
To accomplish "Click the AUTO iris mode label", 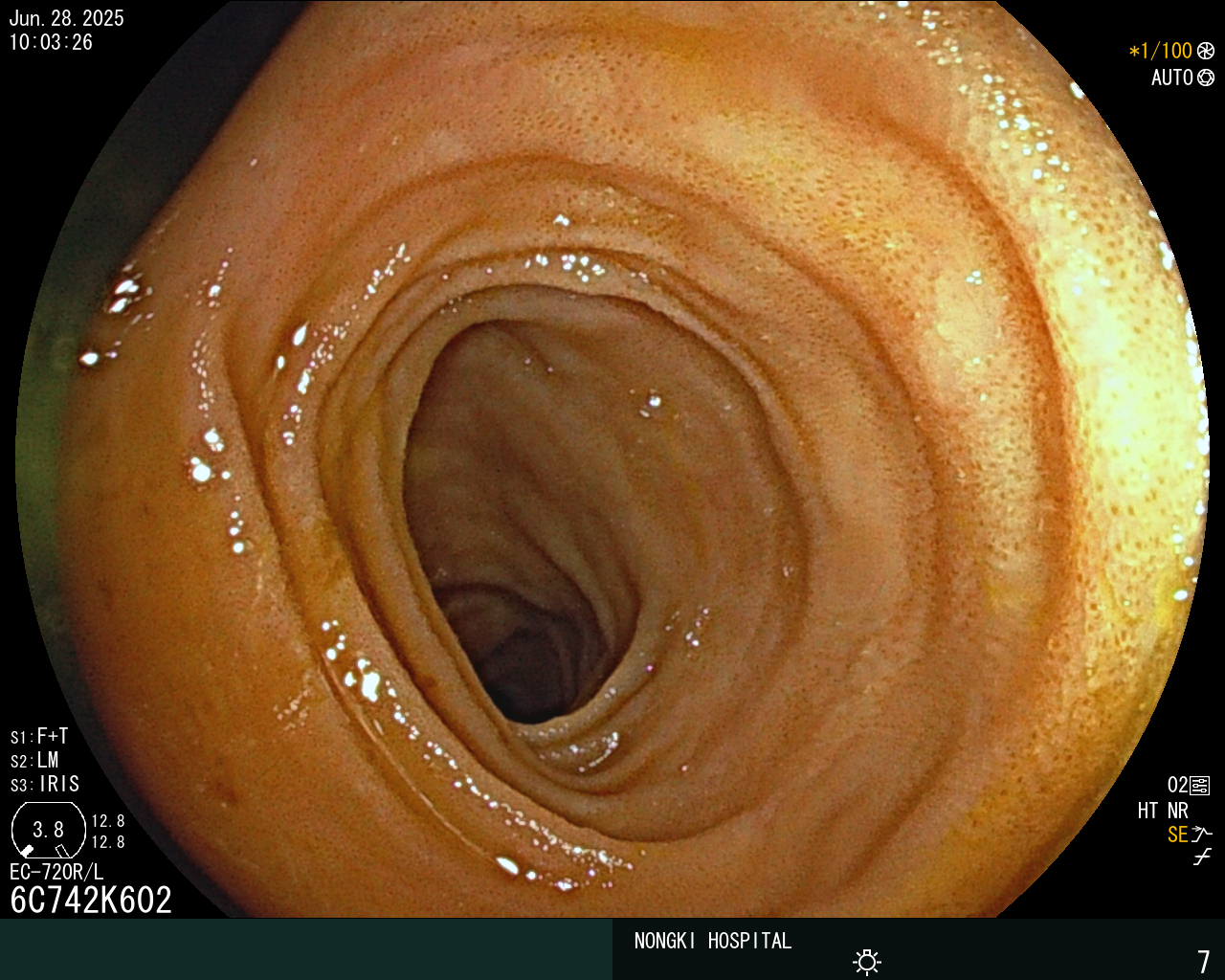I will tap(1171, 78).
